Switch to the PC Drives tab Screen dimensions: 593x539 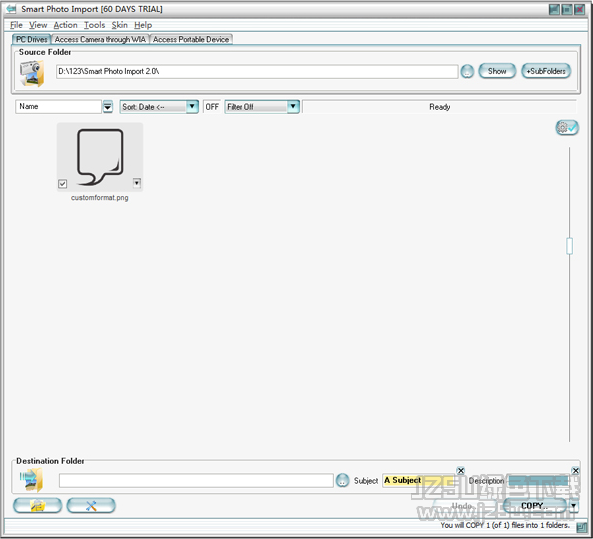pyautogui.click(x=32, y=39)
